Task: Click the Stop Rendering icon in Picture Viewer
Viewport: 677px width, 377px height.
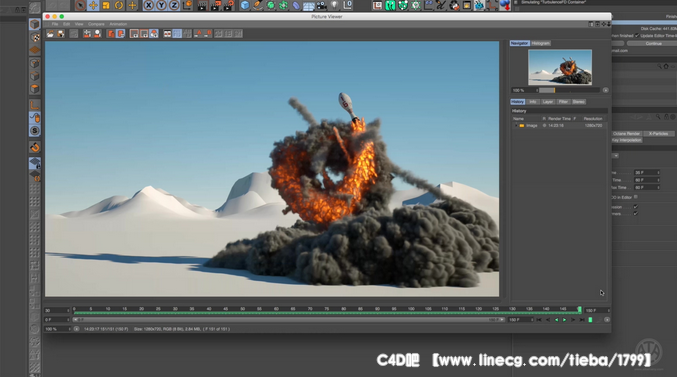Action: pyautogui.click(x=74, y=34)
